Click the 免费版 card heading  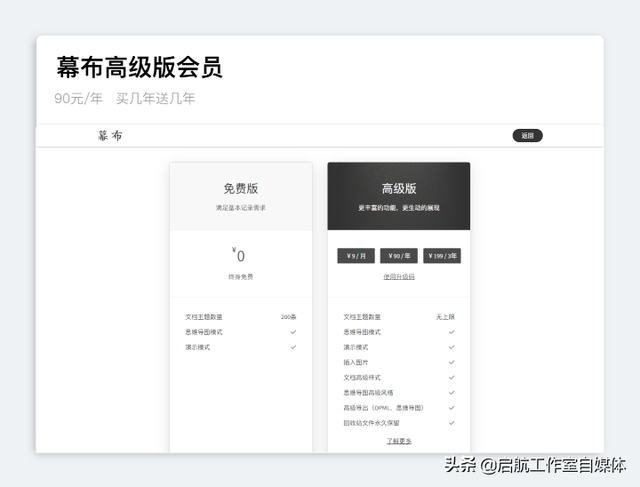click(x=240, y=188)
